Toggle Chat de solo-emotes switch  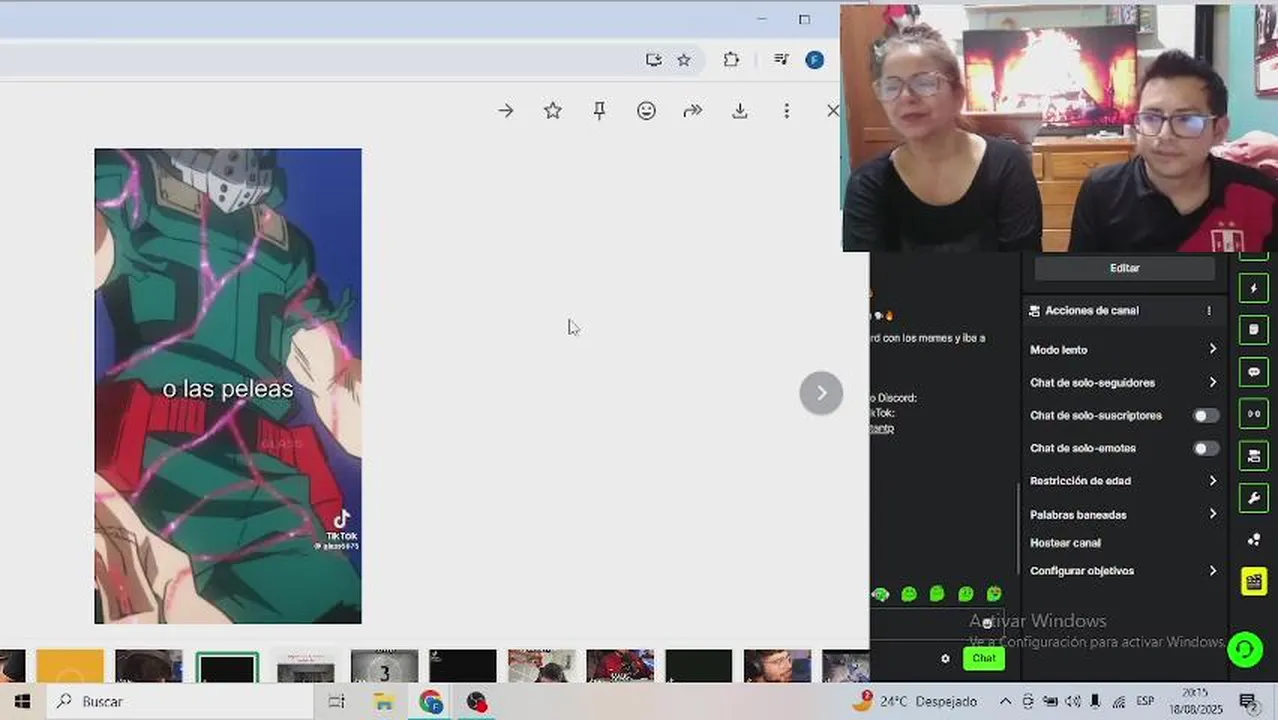pyautogui.click(x=1206, y=449)
